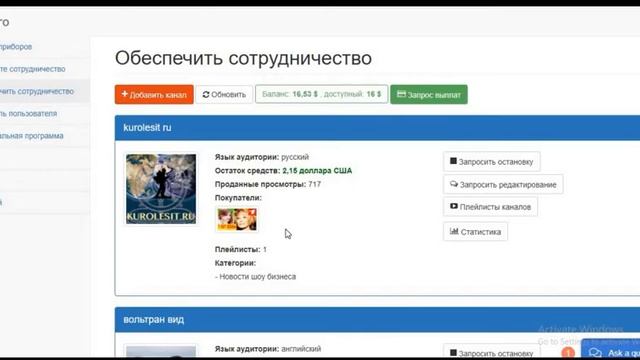
Task: Select sidebar item ending in те сотрудничество
Action: pos(33,69)
